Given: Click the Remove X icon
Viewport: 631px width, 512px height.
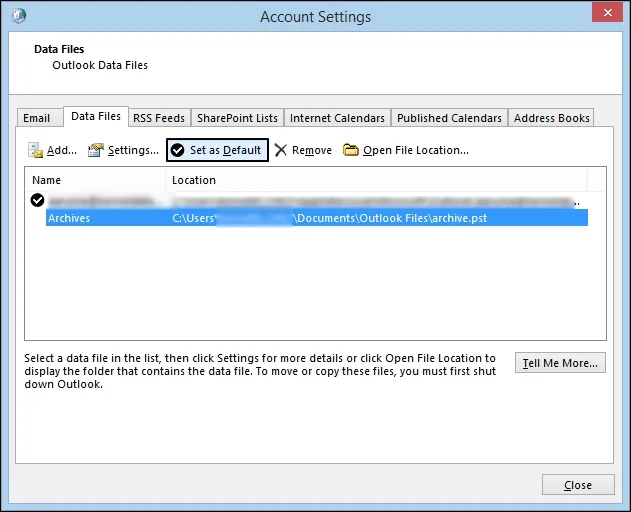Looking at the screenshot, I should pos(280,150).
